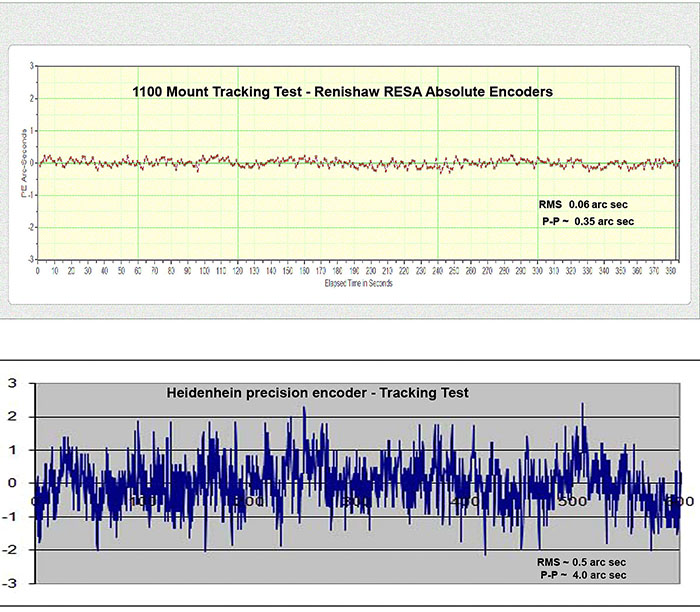
Task: Click the -2 label on bottom chart's y-axis
Action: (x=9, y=549)
